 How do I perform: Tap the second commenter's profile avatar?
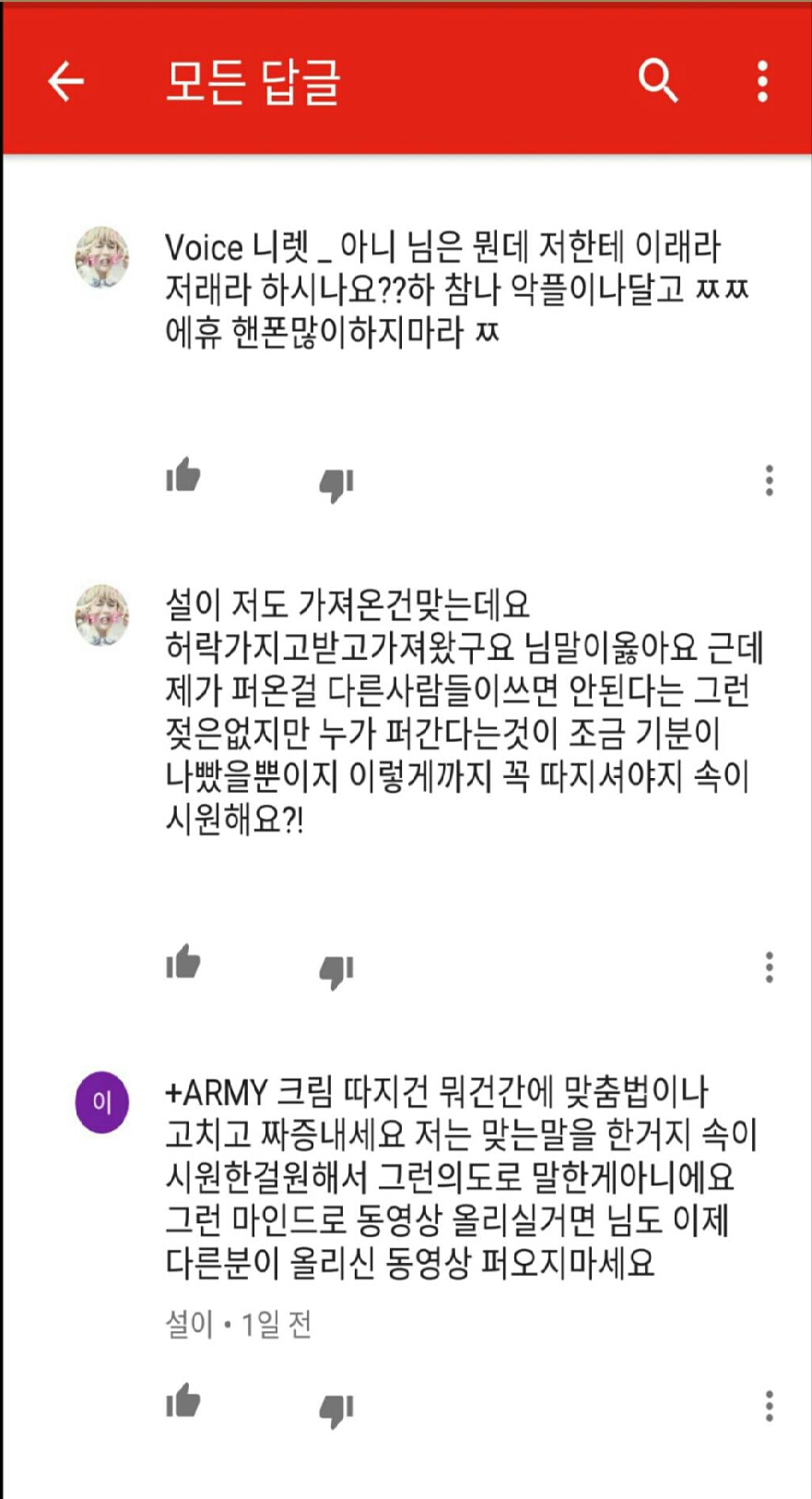click(x=101, y=615)
